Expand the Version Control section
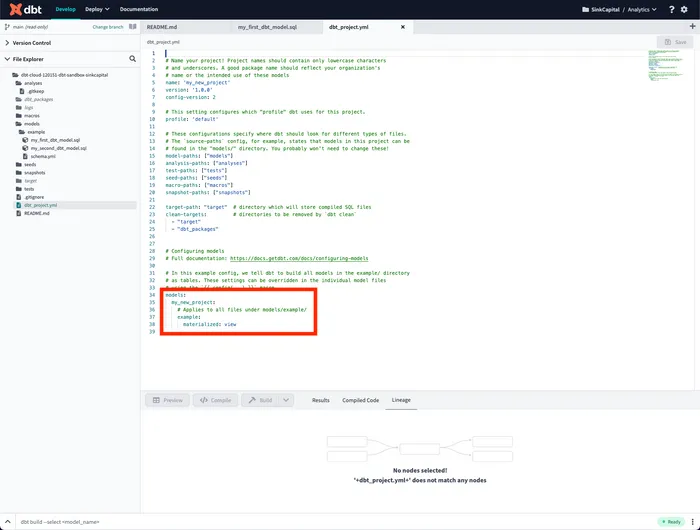 click(x=28, y=43)
